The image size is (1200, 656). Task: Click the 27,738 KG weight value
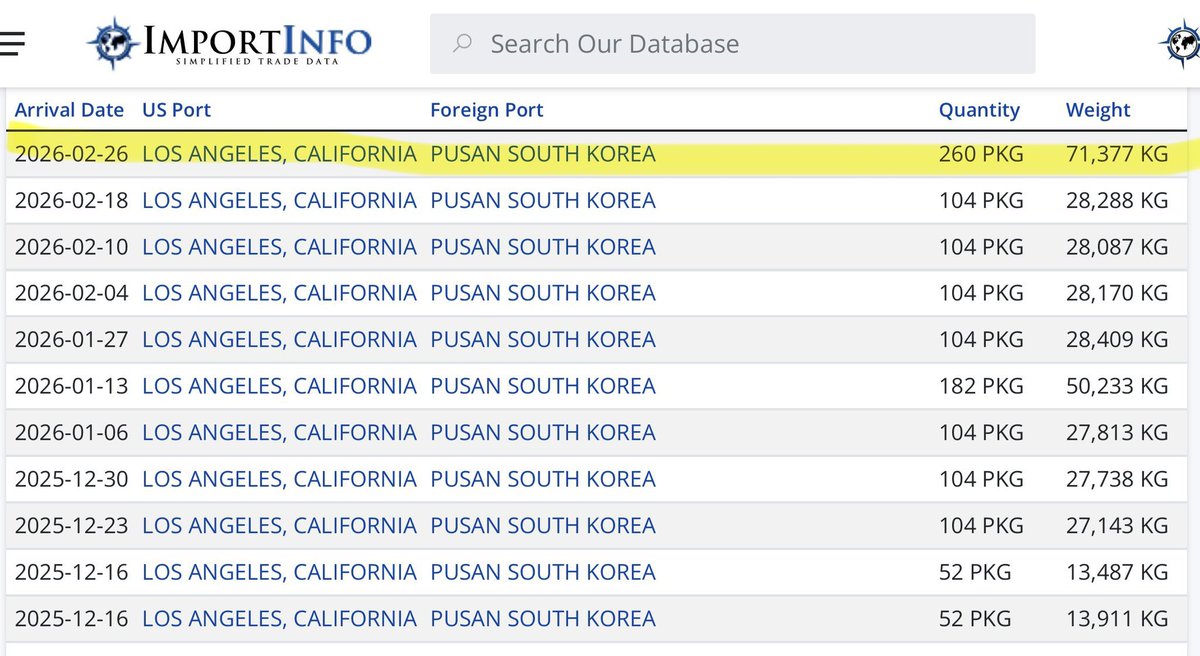pyautogui.click(x=1117, y=479)
